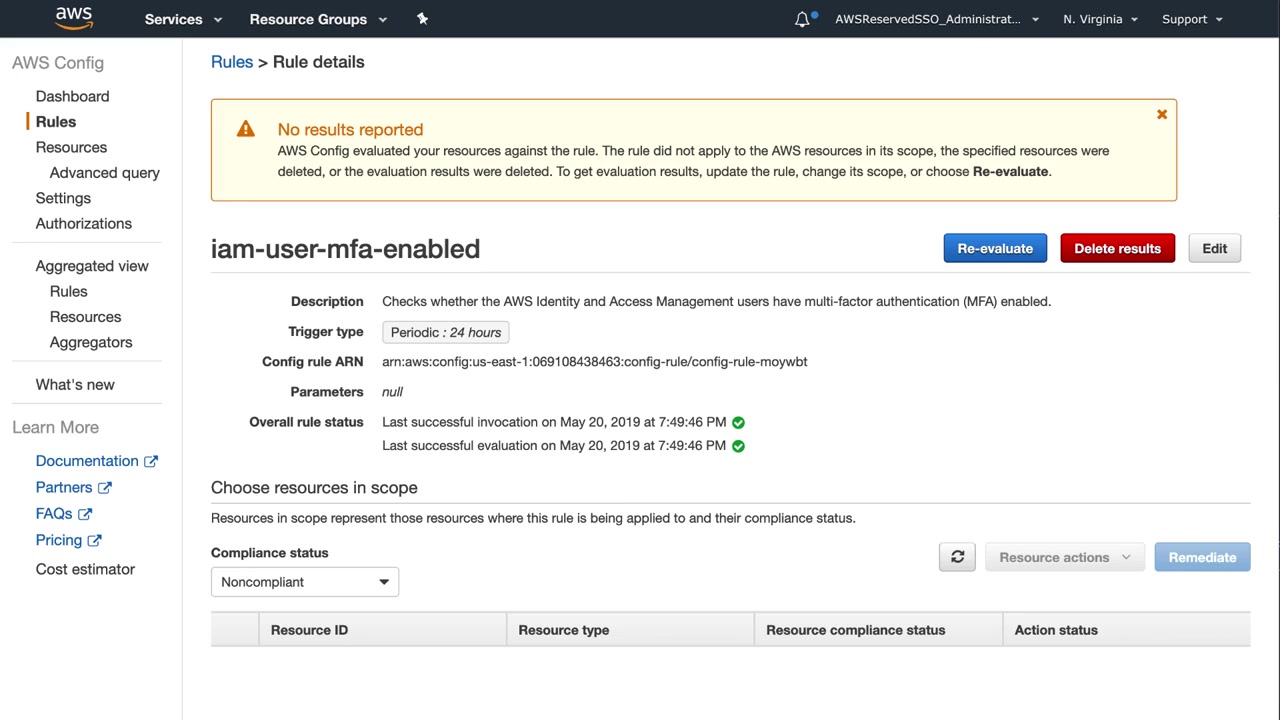The height and width of the screenshot is (720, 1280).
Task: Click the AWS logo home icon
Action: point(74,18)
